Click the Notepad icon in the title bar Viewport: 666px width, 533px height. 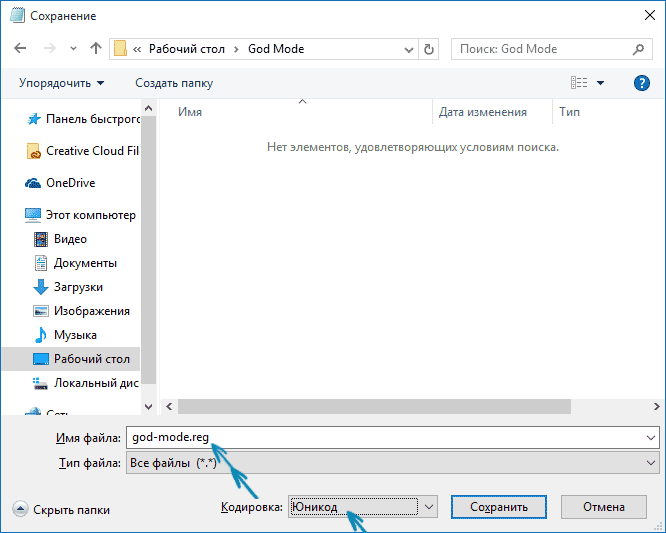[x=17, y=15]
